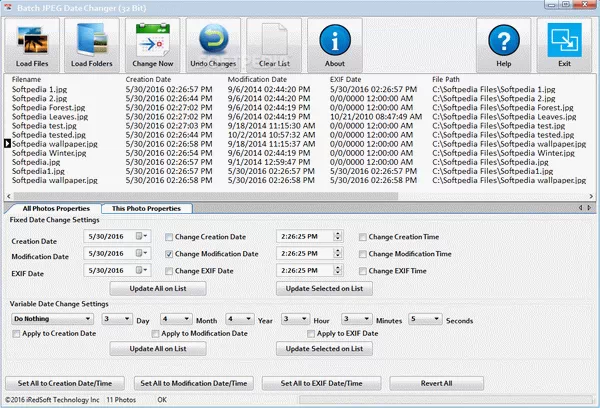The height and width of the screenshot is (408, 600).
Task: Click the EXIF time spinner arrows
Action: click(x=338, y=270)
